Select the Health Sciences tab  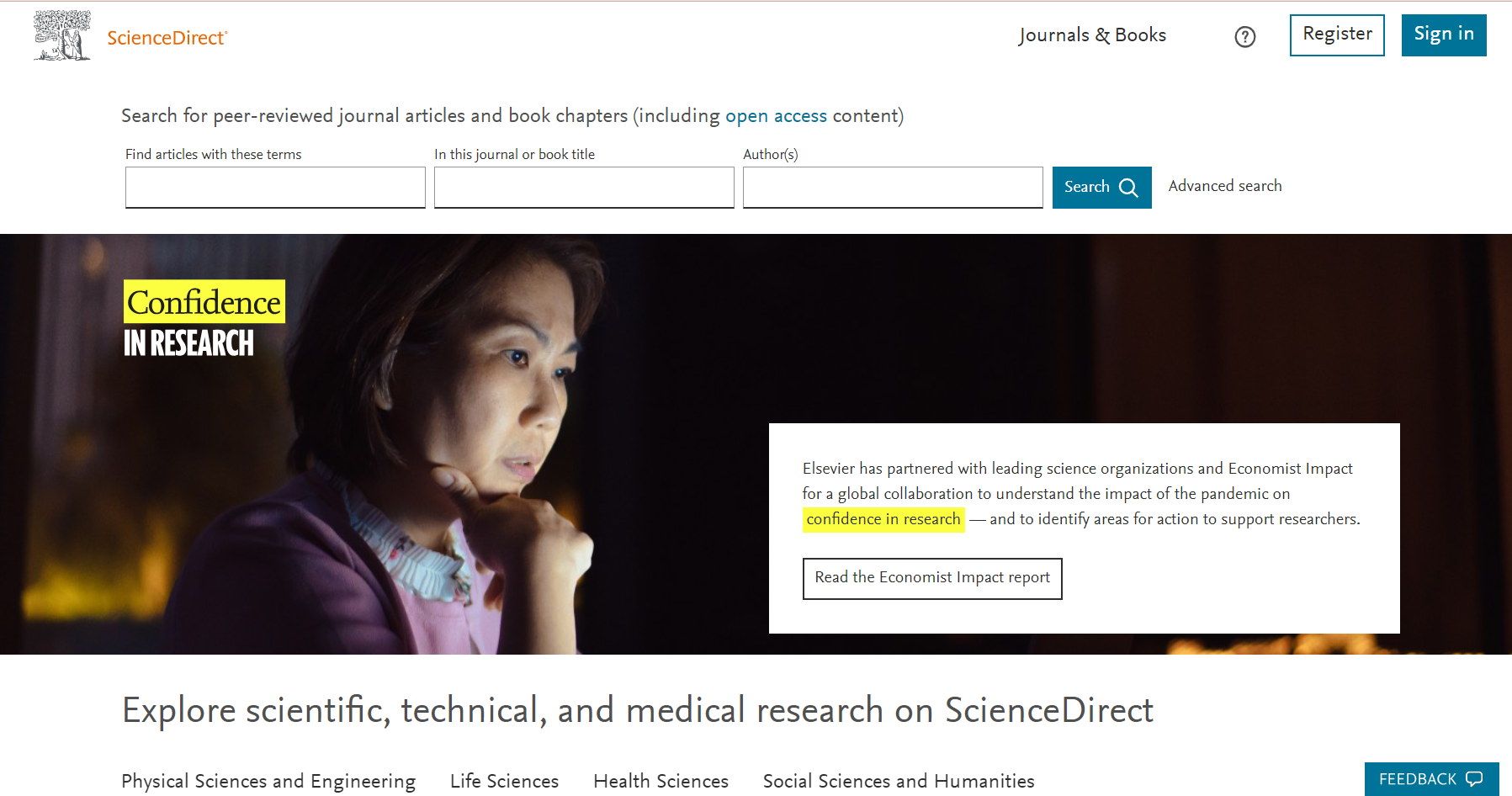coord(661,781)
